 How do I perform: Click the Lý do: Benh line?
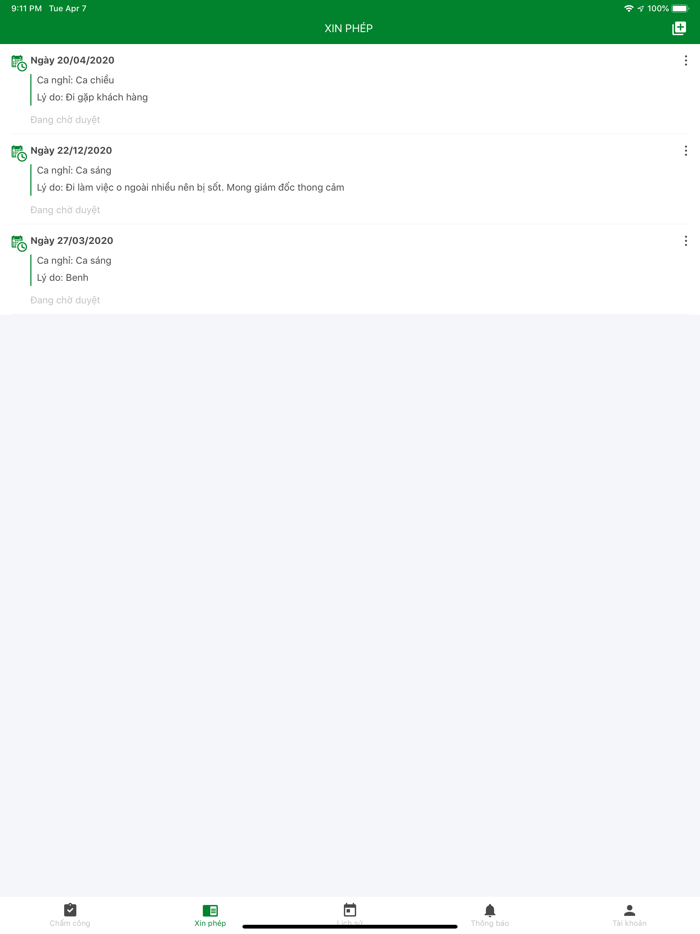pyautogui.click(x=63, y=278)
